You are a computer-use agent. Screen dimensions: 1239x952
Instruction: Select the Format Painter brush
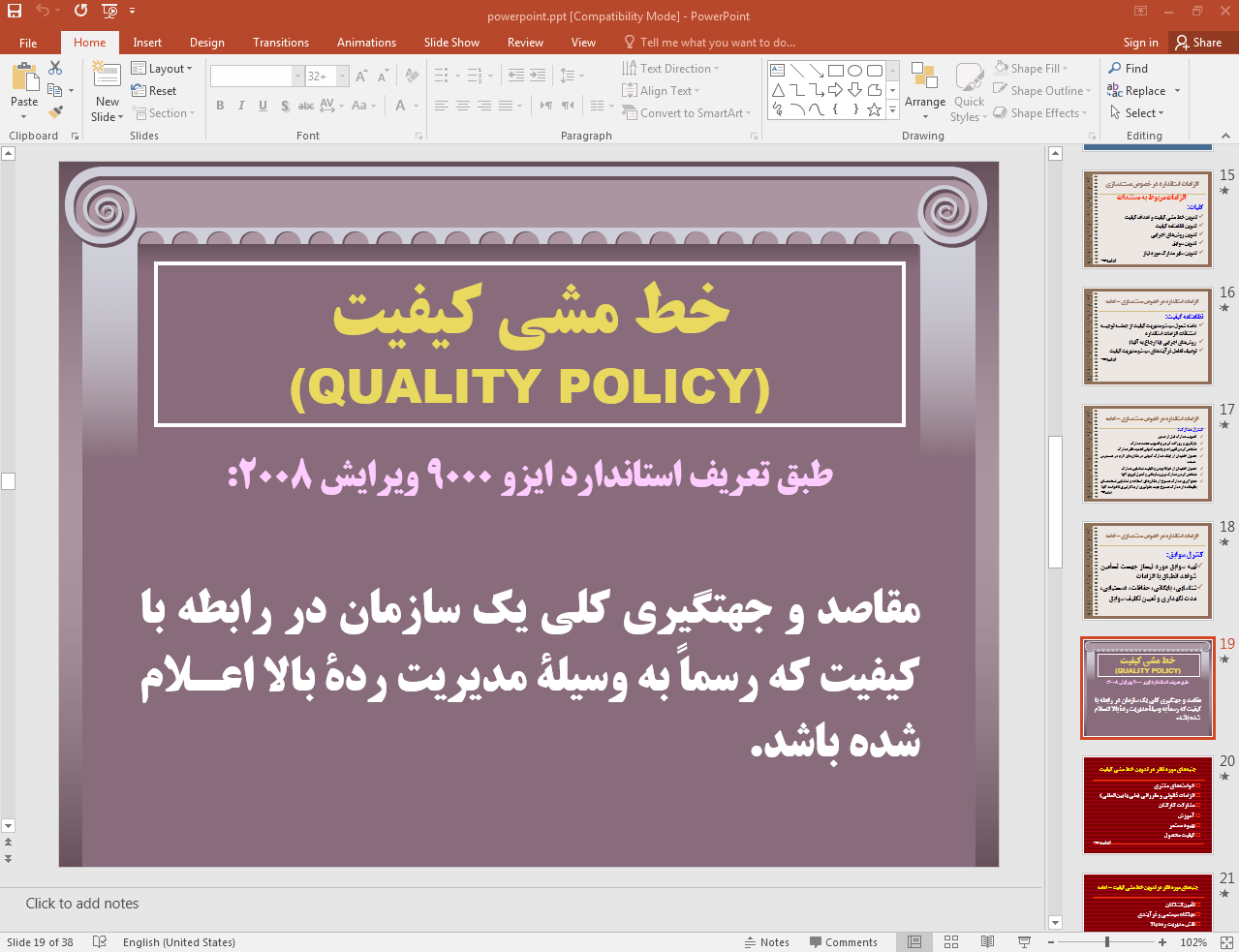point(55,112)
